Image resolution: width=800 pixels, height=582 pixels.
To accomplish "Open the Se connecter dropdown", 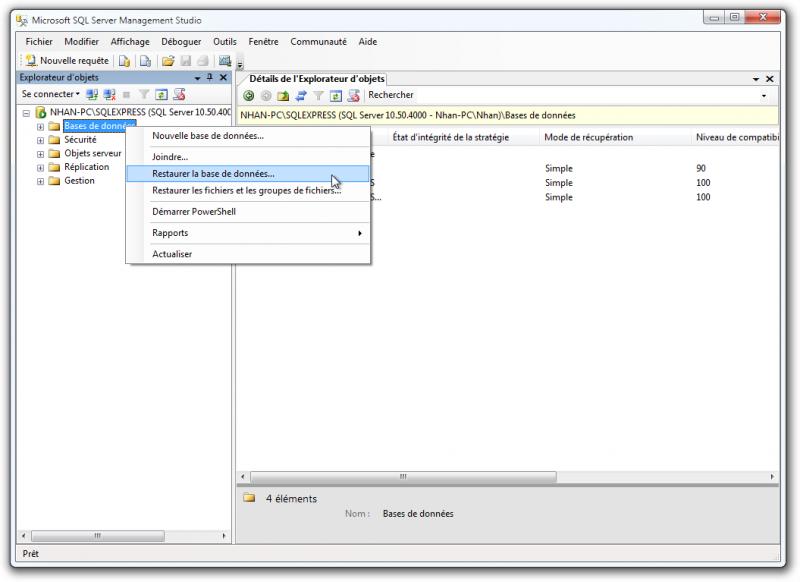I will (51, 94).
